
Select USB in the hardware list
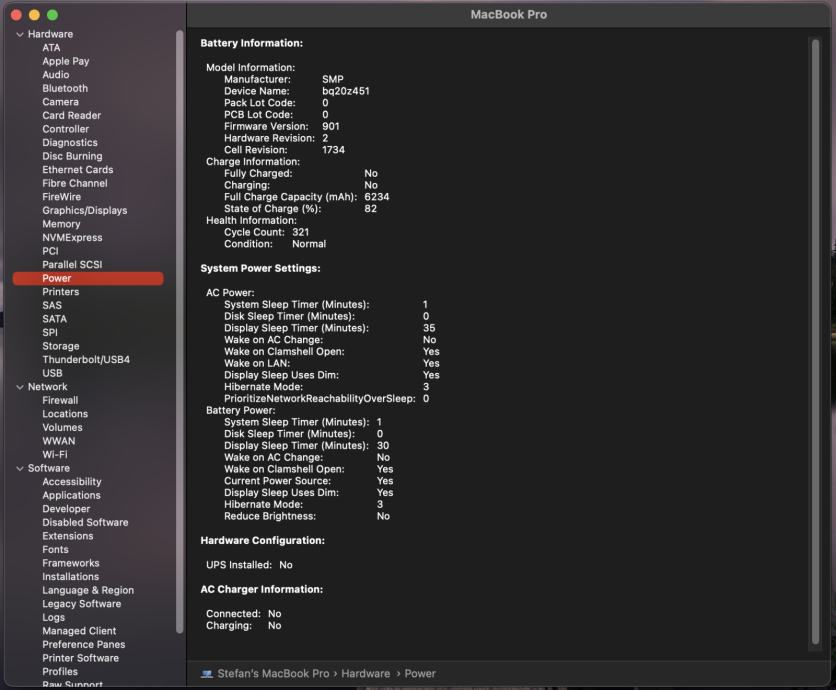(52, 373)
